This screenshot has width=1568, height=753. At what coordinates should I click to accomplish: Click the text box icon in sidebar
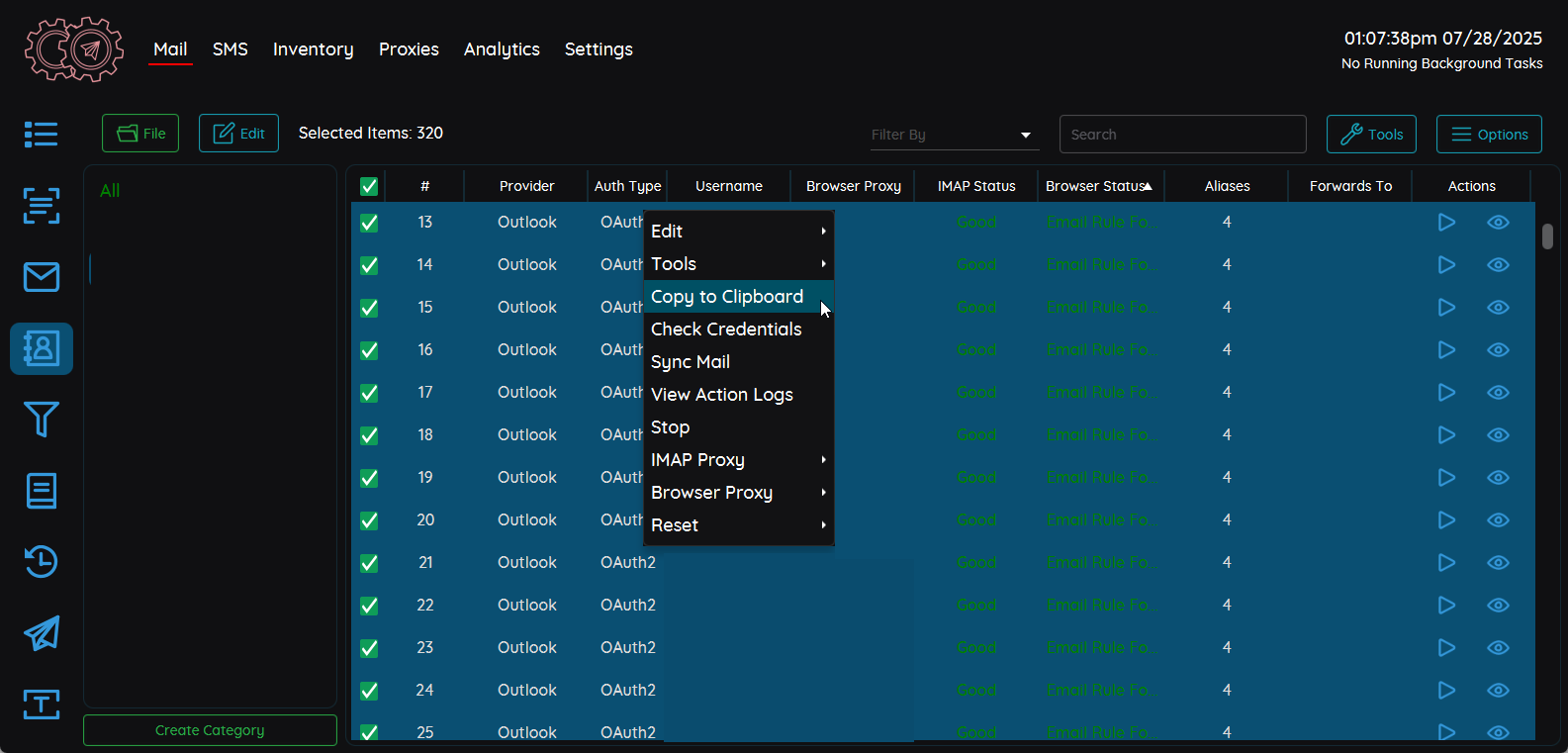[x=41, y=705]
